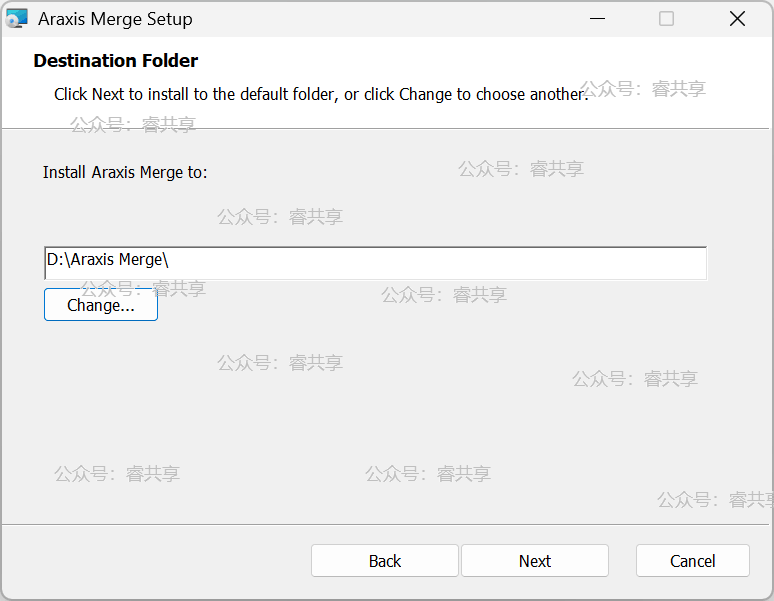Click the 'Araxis Merge Setup' window title
The height and width of the screenshot is (601, 774).
(116, 19)
